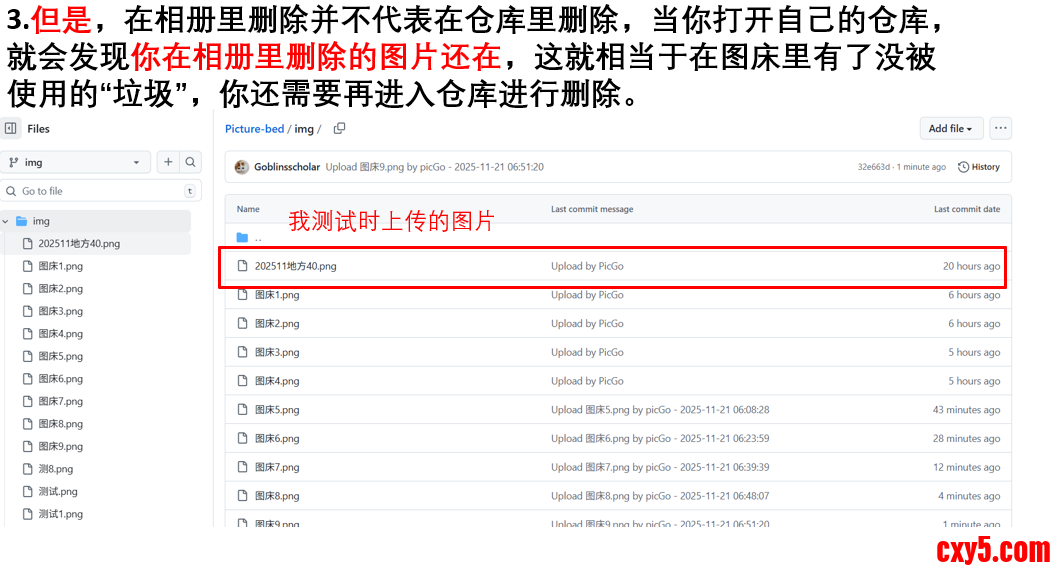1055x570 pixels.
Task: Open commit message for 图床8.png row
Action: click(660, 496)
